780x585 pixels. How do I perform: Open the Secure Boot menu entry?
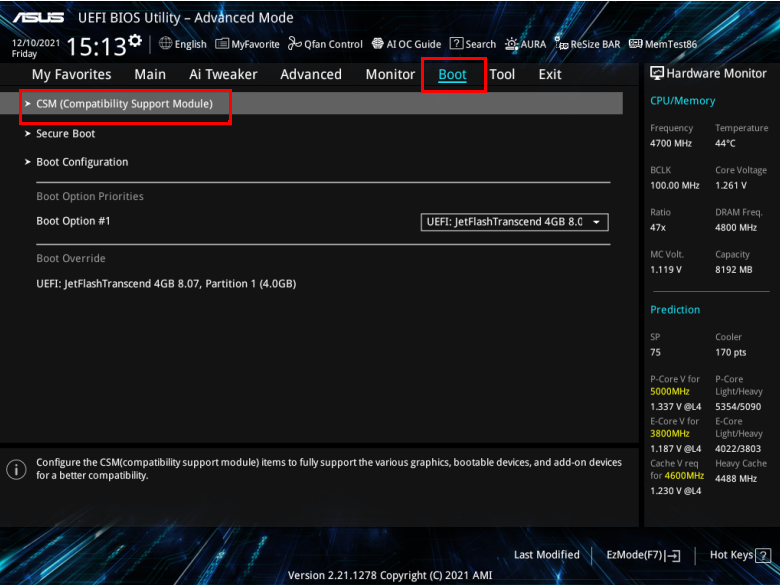66,133
